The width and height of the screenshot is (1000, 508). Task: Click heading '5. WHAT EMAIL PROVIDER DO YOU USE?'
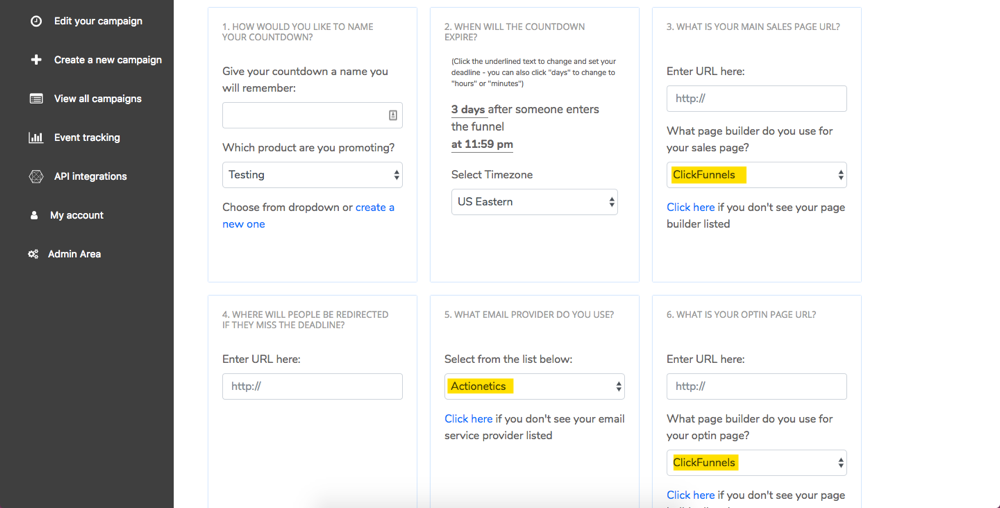(529, 315)
